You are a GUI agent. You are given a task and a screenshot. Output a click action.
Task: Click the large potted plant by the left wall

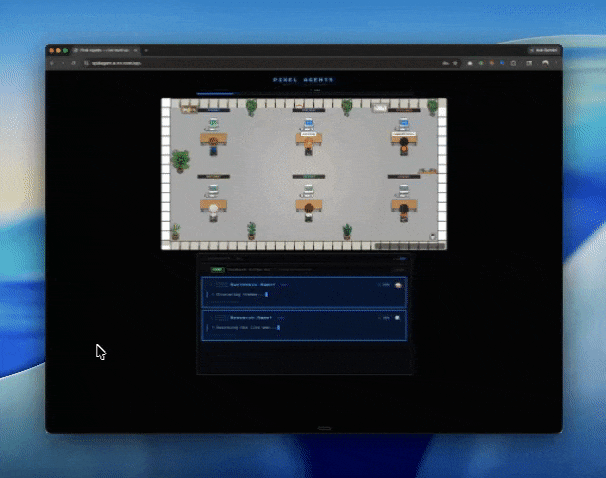click(180, 161)
